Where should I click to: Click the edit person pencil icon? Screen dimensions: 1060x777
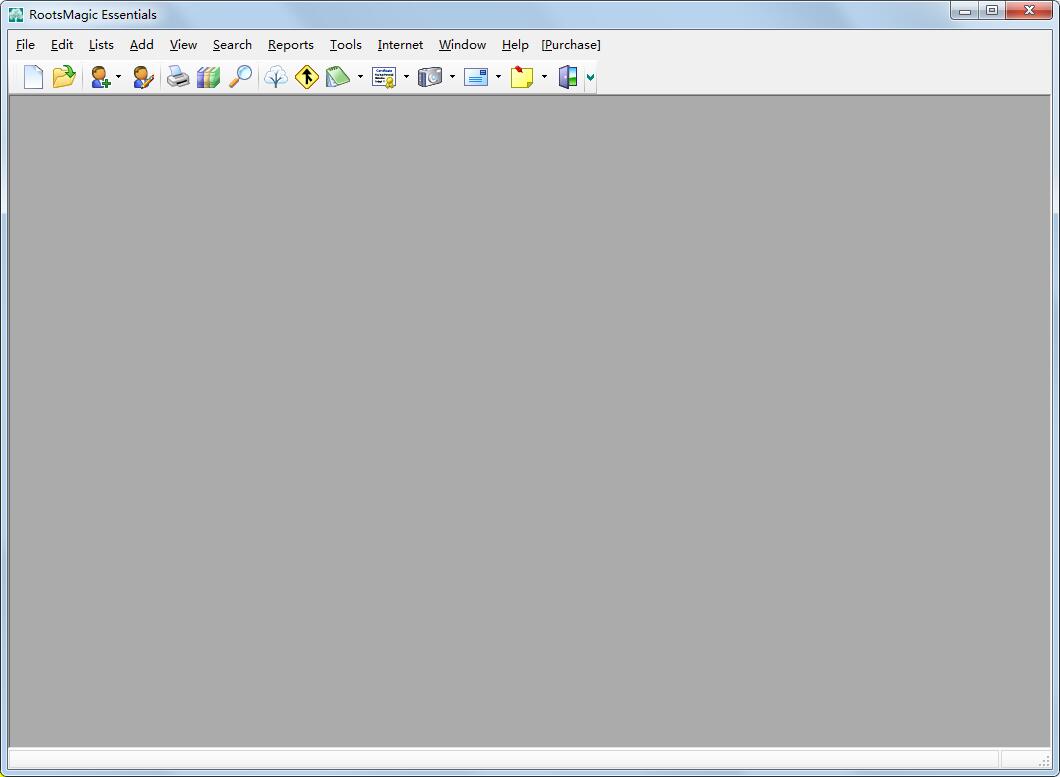pos(143,77)
